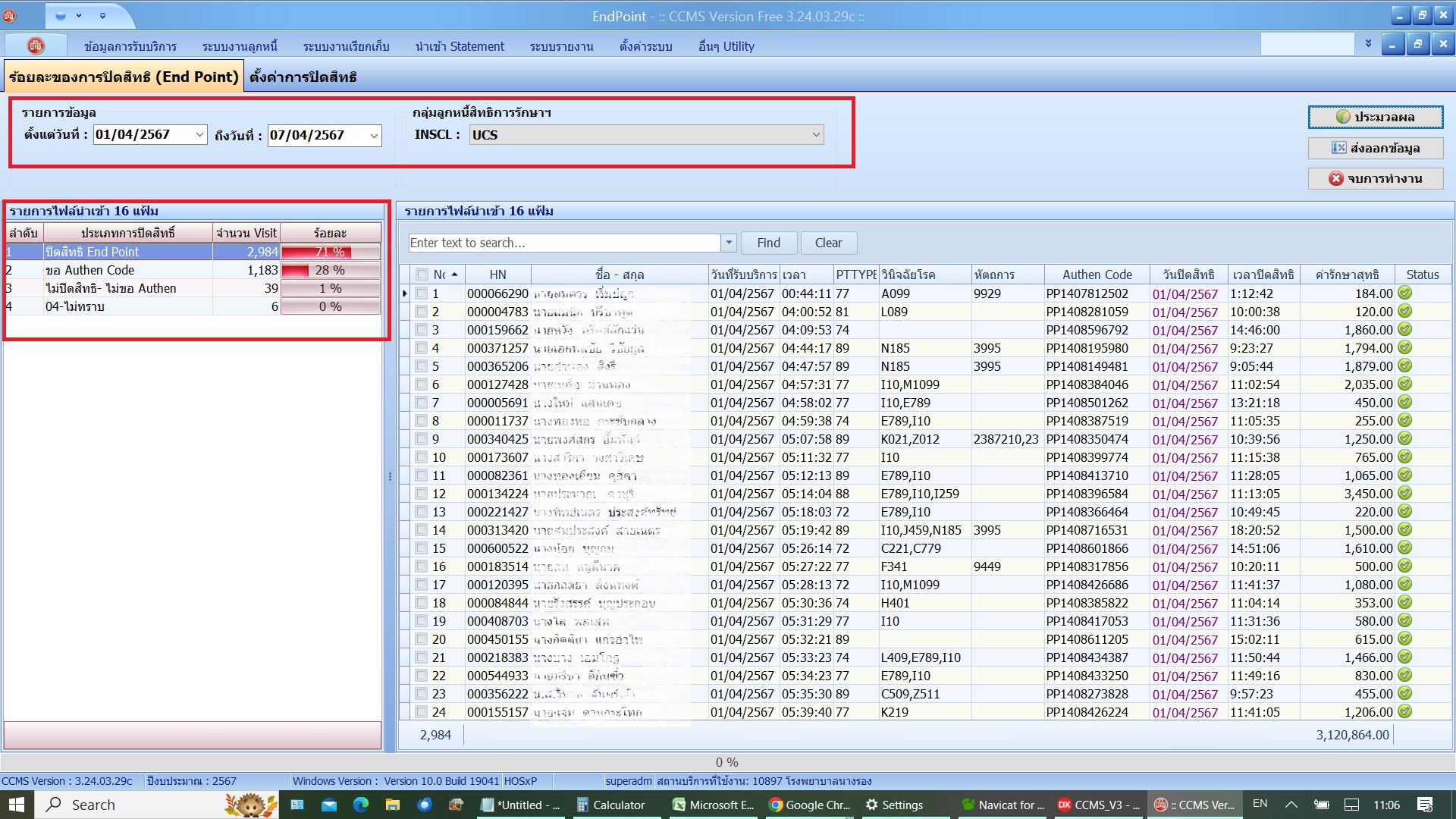Open the Settings taskbar item
The height and width of the screenshot is (819, 1456).
point(895,805)
